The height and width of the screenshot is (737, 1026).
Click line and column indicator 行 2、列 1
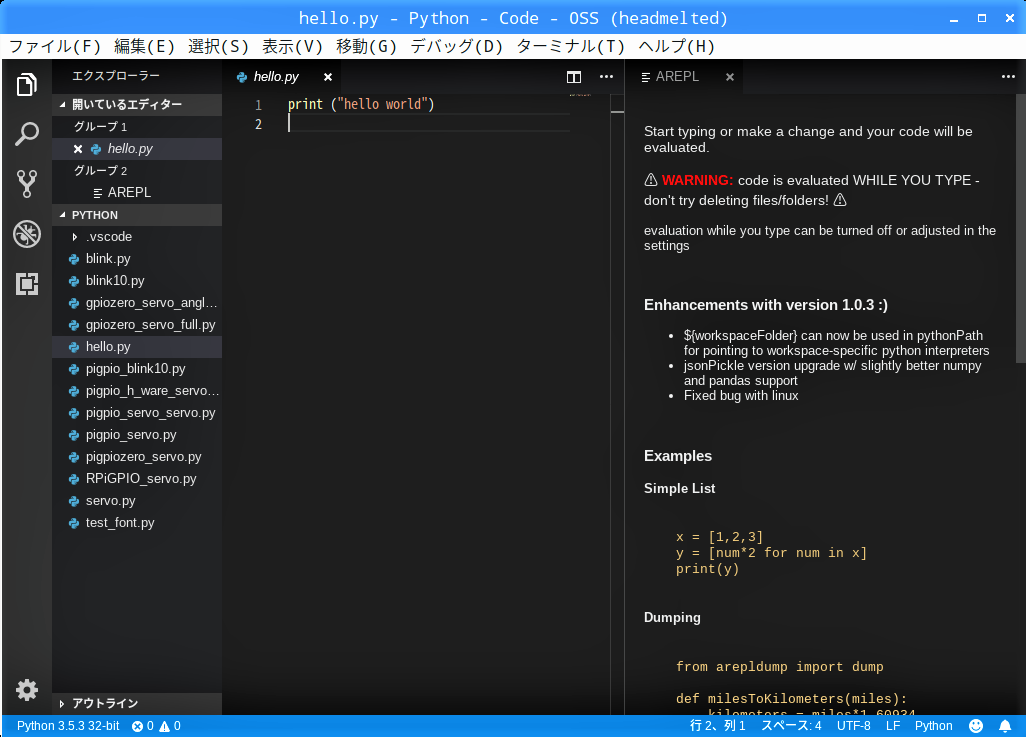(718, 726)
